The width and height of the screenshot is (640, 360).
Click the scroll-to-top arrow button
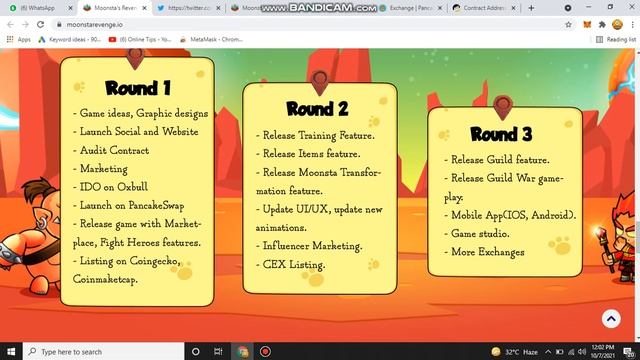[611, 319]
